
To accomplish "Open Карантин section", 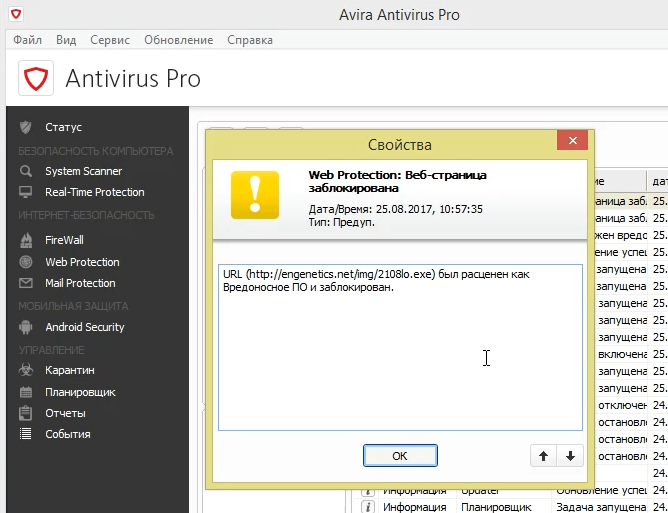I will click(70, 370).
